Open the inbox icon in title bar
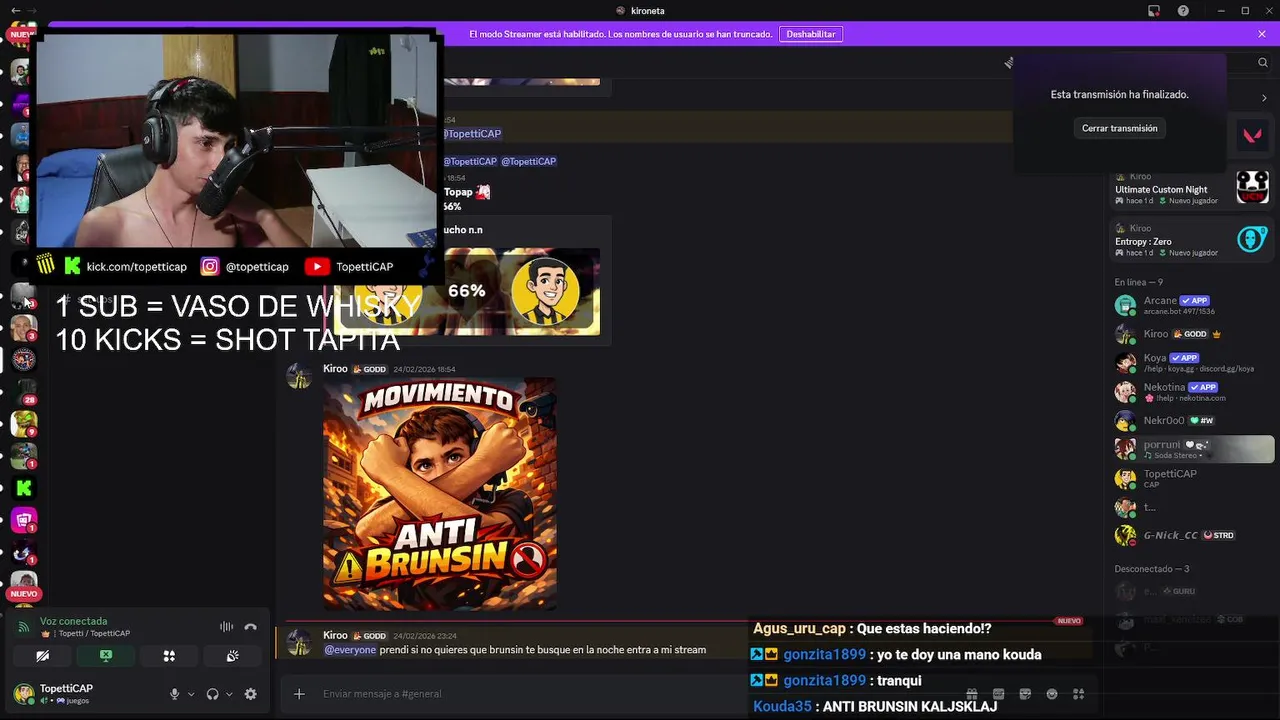 pyautogui.click(x=1154, y=11)
